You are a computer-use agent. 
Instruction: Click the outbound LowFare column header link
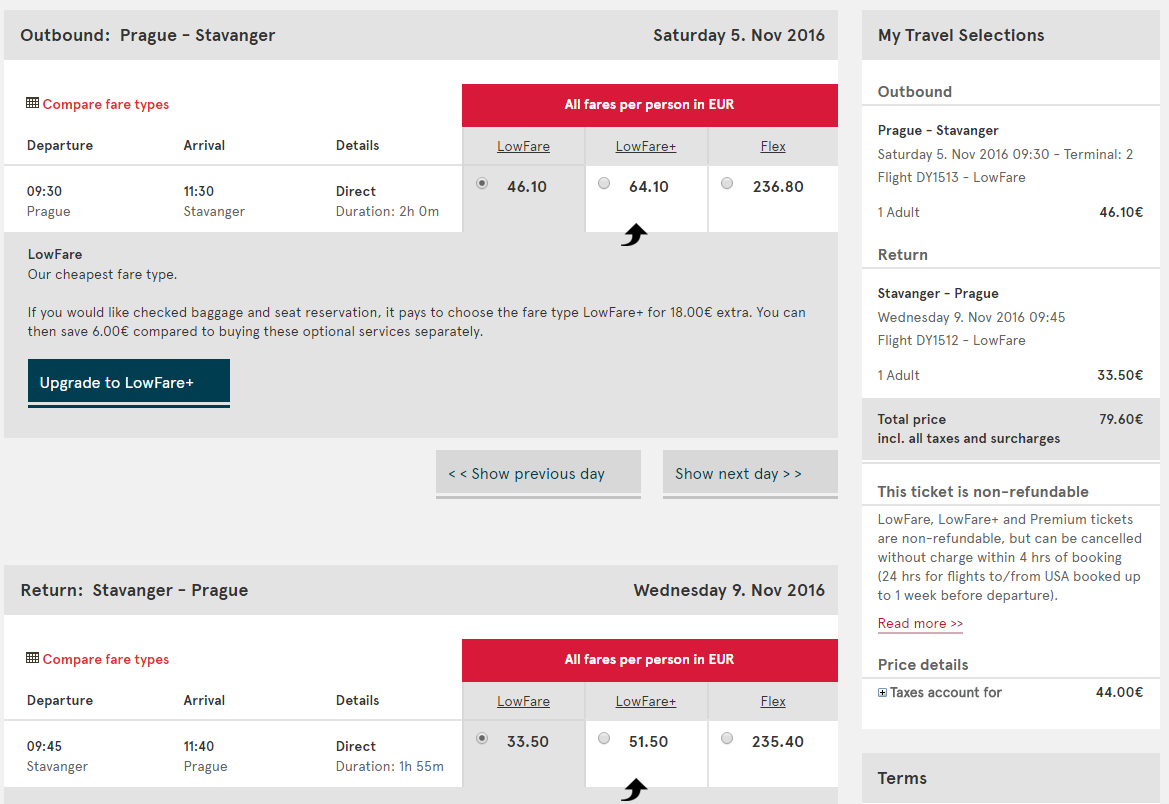(x=523, y=146)
